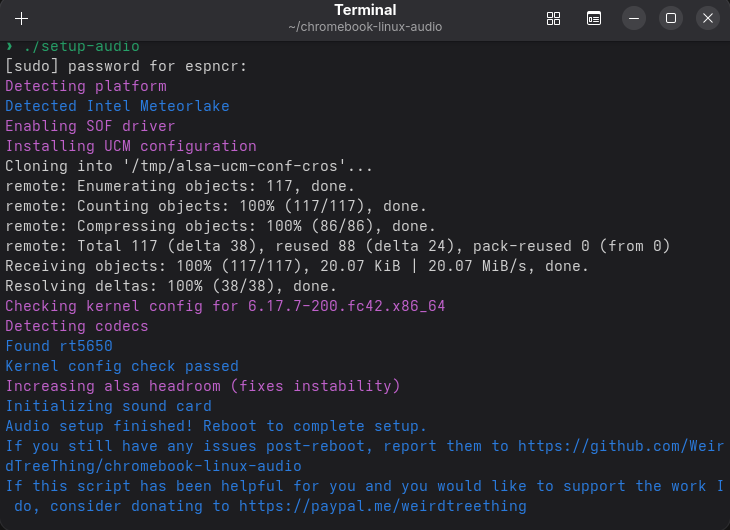The width and height of the screenshot is (730, 530).
Task: Click the sudo password prompt line
Action: point(126,66)
